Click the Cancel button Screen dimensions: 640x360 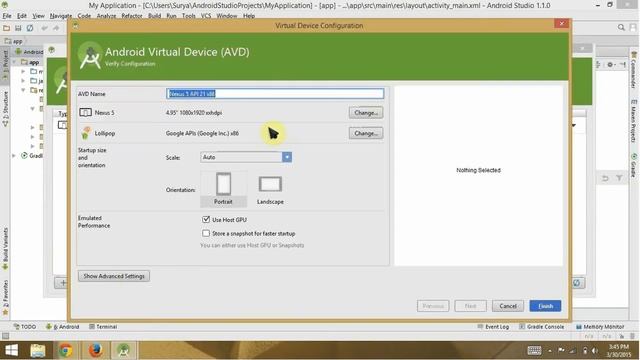click(x=508, y=306)
